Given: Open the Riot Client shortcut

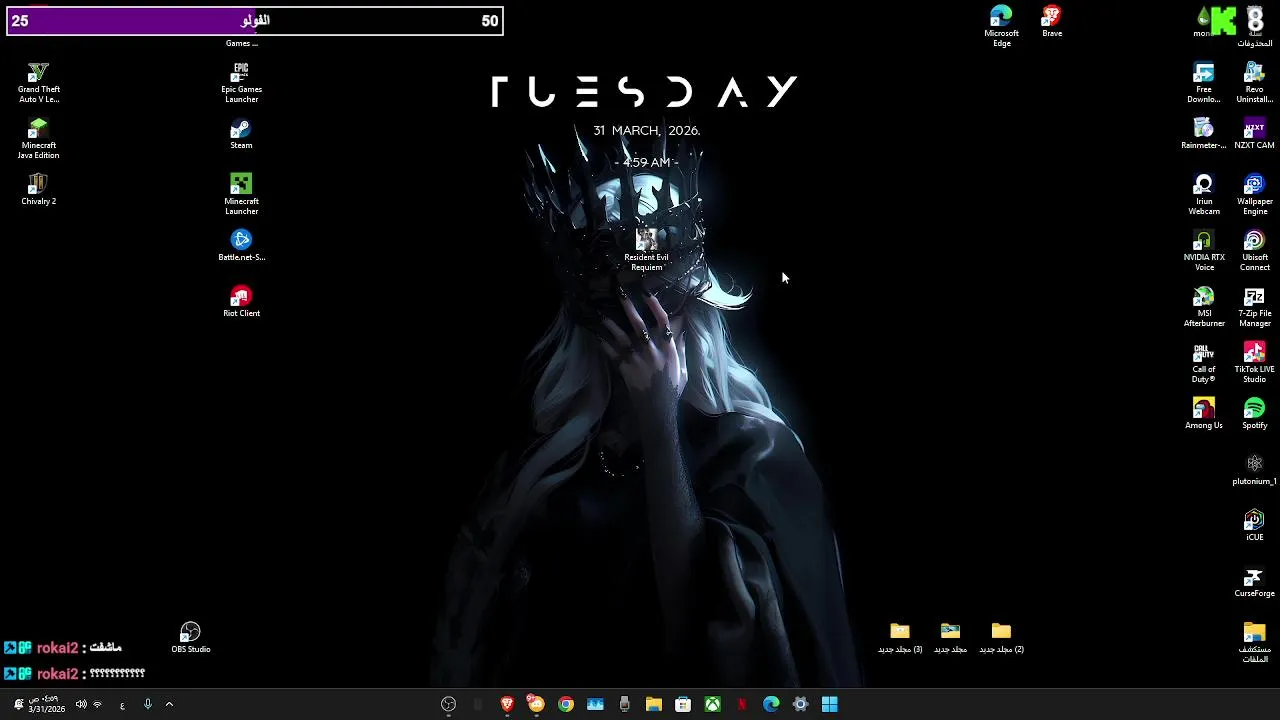Looking at the screenshot, I should (x=241, y=301).
